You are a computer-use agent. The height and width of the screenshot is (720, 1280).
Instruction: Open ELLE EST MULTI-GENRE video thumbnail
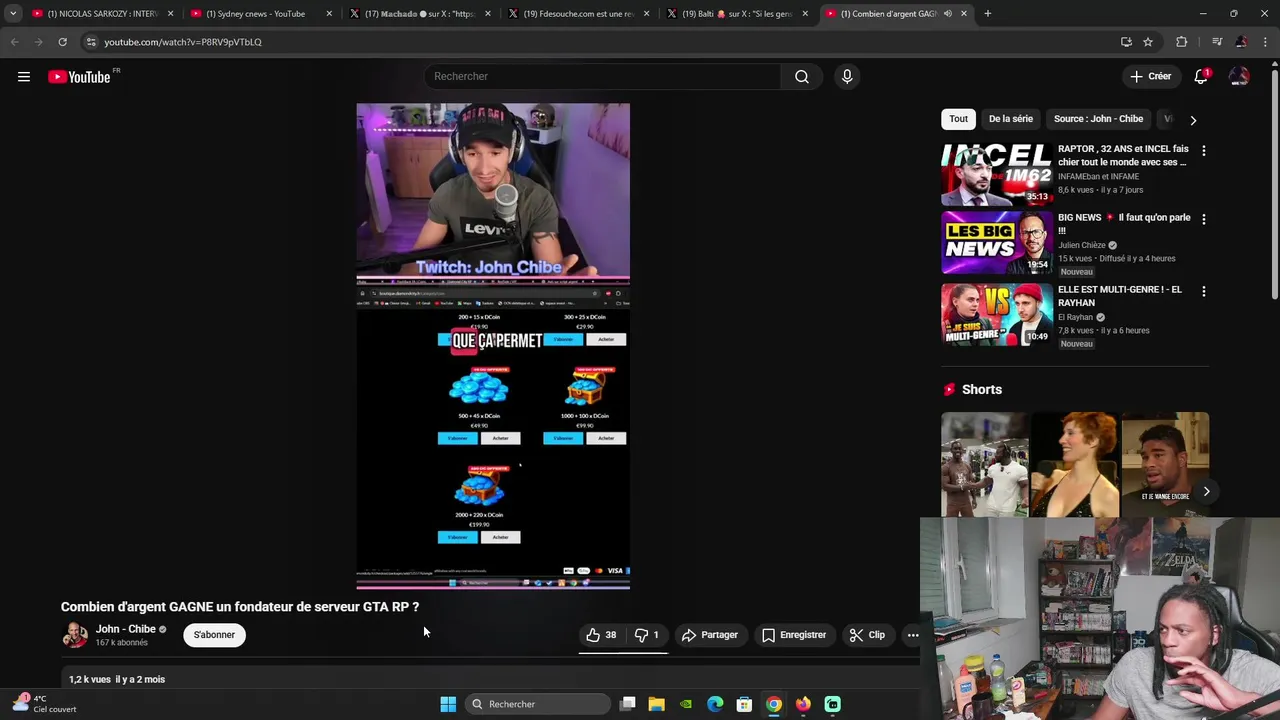point(996,314)
